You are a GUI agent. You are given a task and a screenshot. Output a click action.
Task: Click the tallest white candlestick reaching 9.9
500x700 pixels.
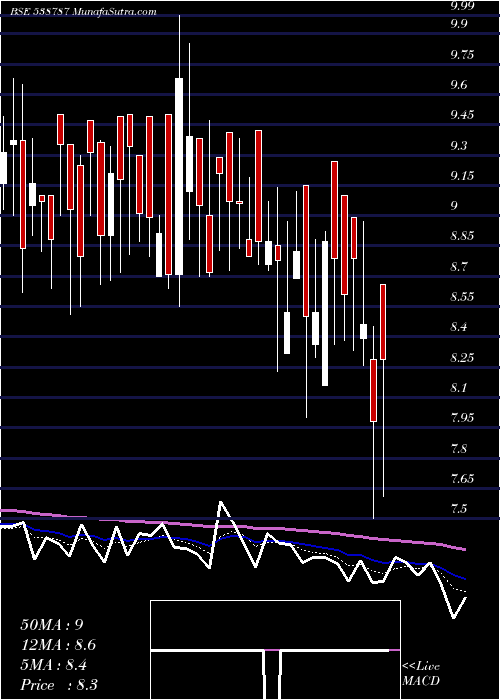click(179, 161)
